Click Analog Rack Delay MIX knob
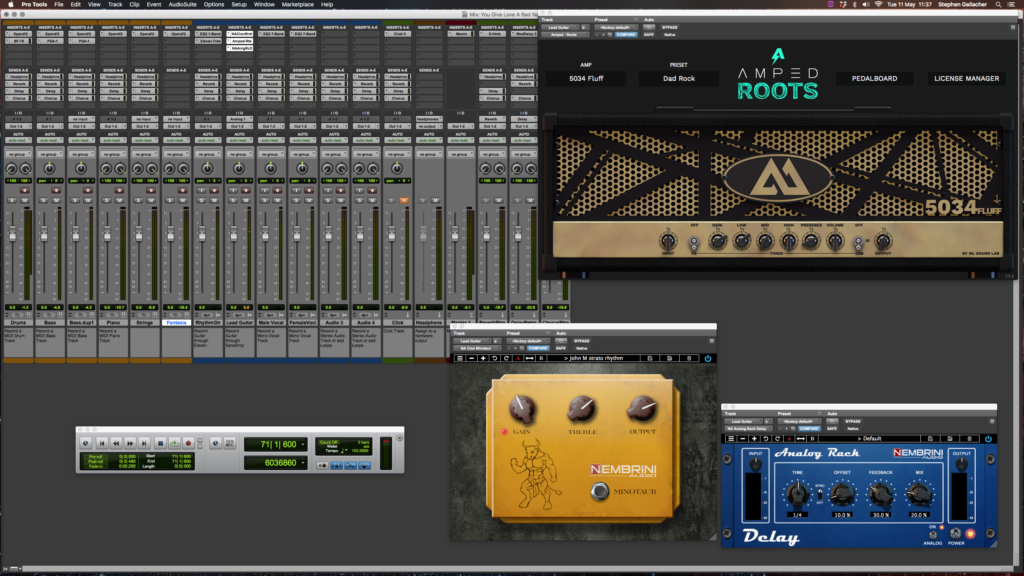1024x576 pixels. point(920,494)
